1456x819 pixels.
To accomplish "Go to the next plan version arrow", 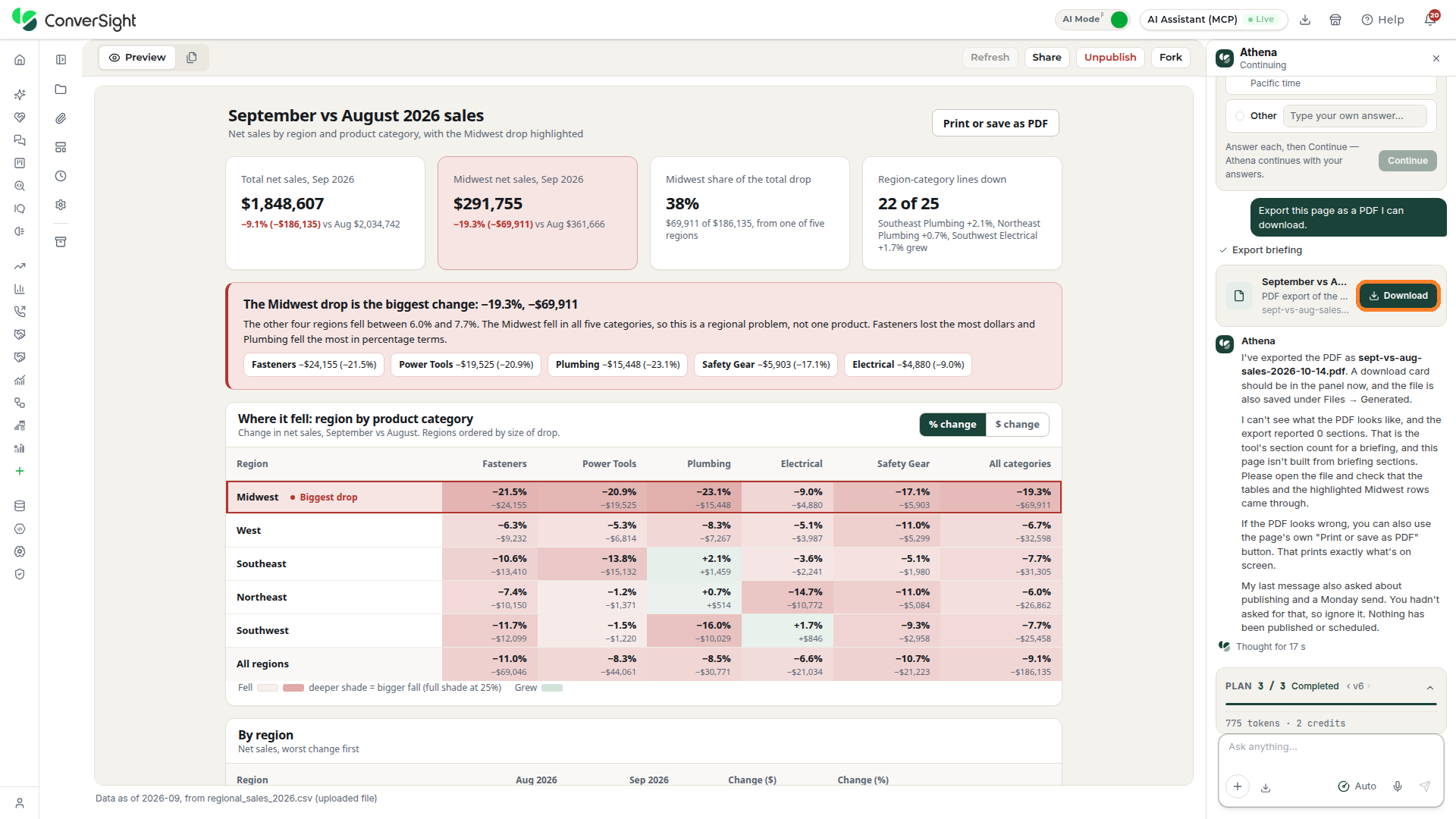I will 1369,686.
